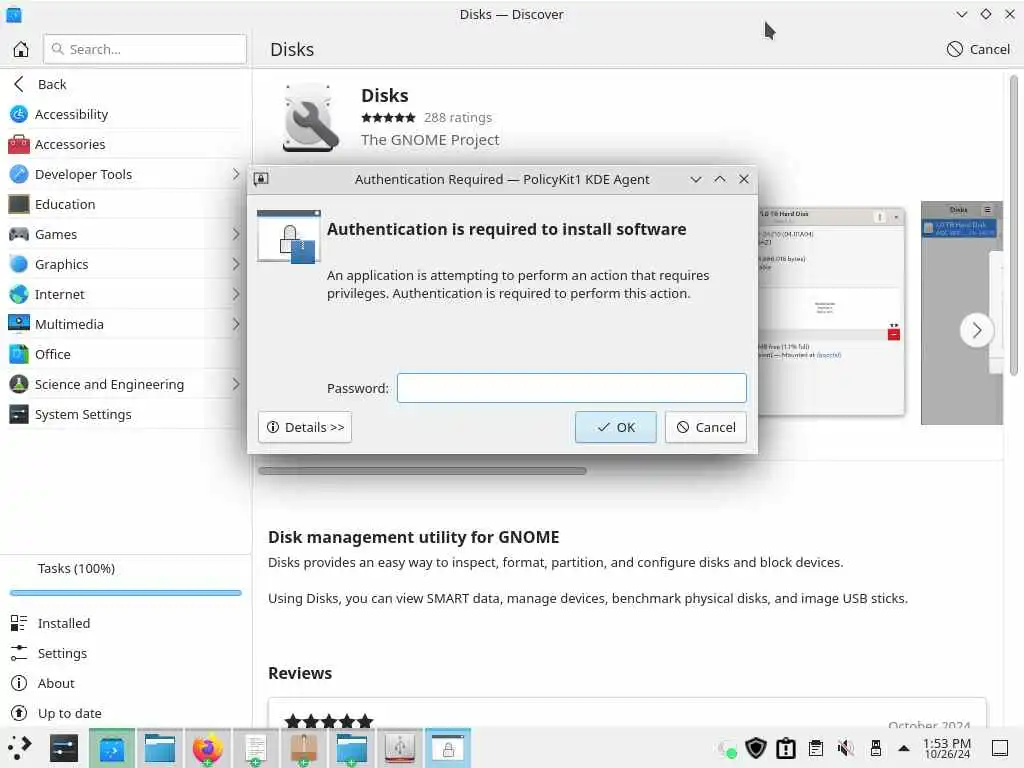Image resolution: width=1024 pixels, height=768 pixels.
Task: Click the horizontal screenshot scrollbar
Action: (423, 471)
